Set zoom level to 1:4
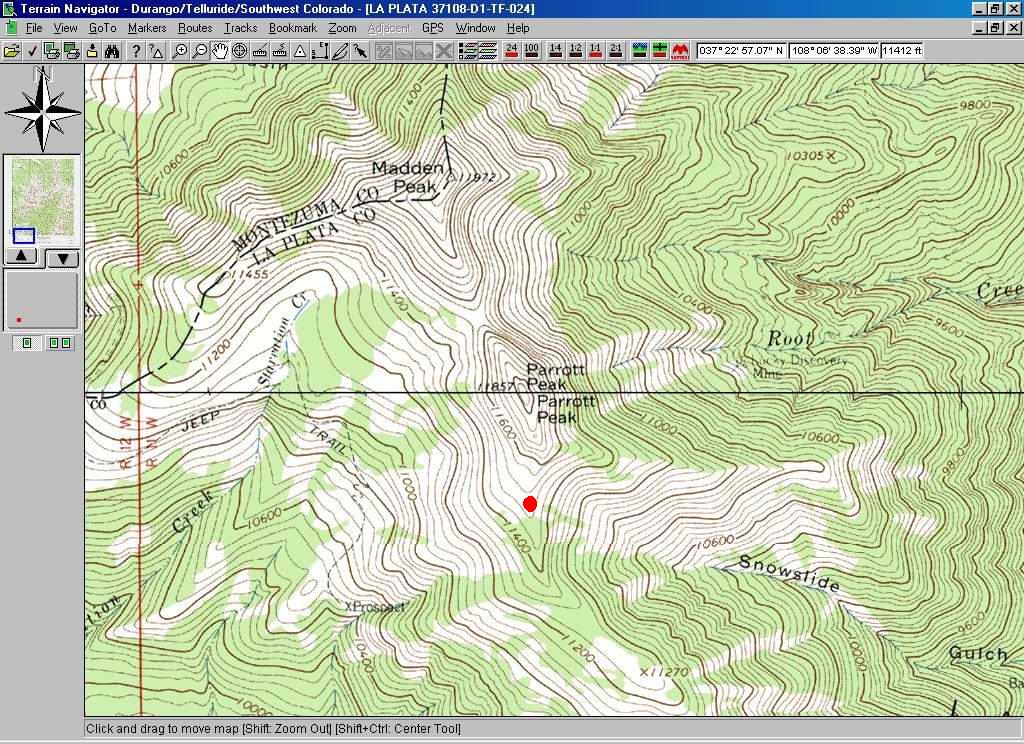 point(556,51)
